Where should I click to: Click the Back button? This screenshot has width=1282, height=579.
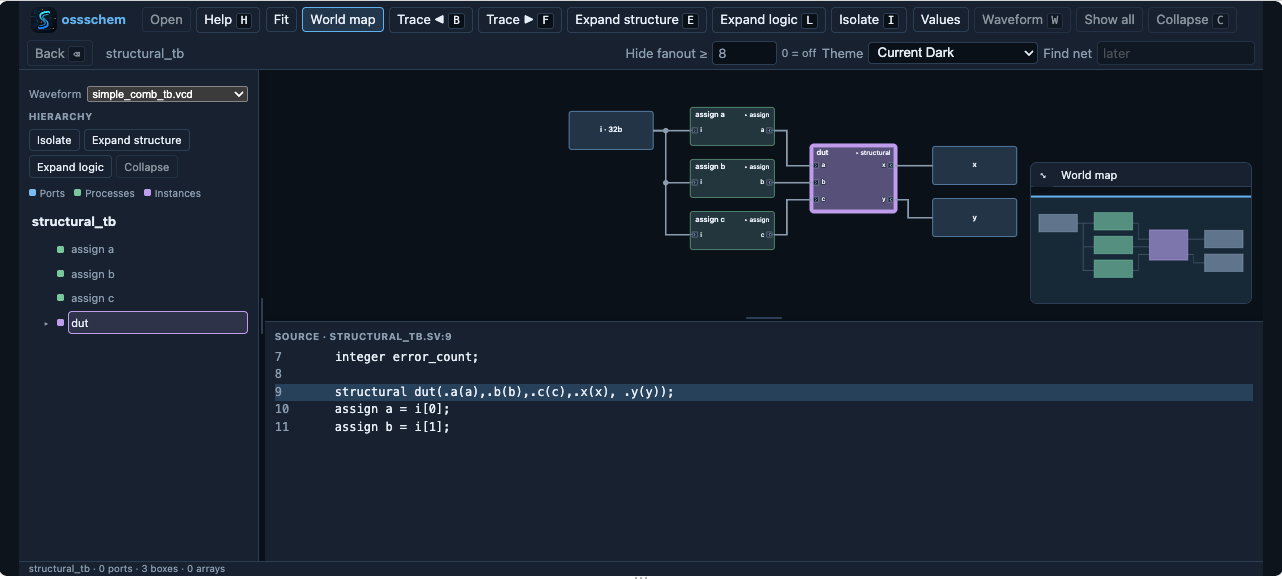click(x=60, y=53)
